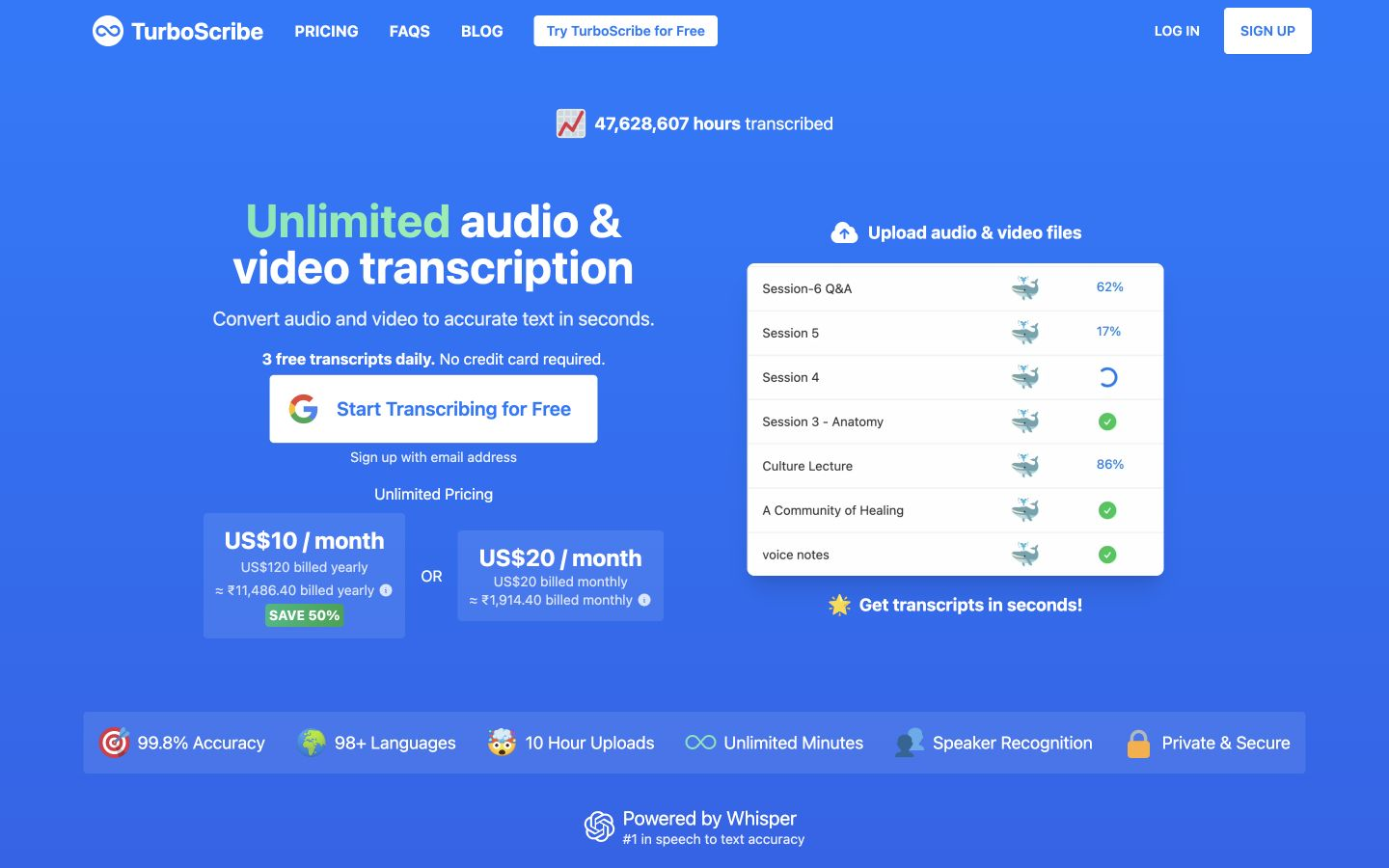The image size is (1389, 868).
Task: Click whale icon in Session-6 Q&A row
Action: (x=1024, y=287)
